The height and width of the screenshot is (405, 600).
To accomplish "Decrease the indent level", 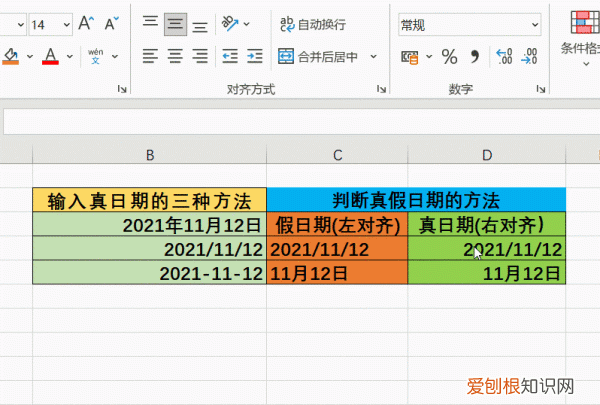I will tap(230, 56).
